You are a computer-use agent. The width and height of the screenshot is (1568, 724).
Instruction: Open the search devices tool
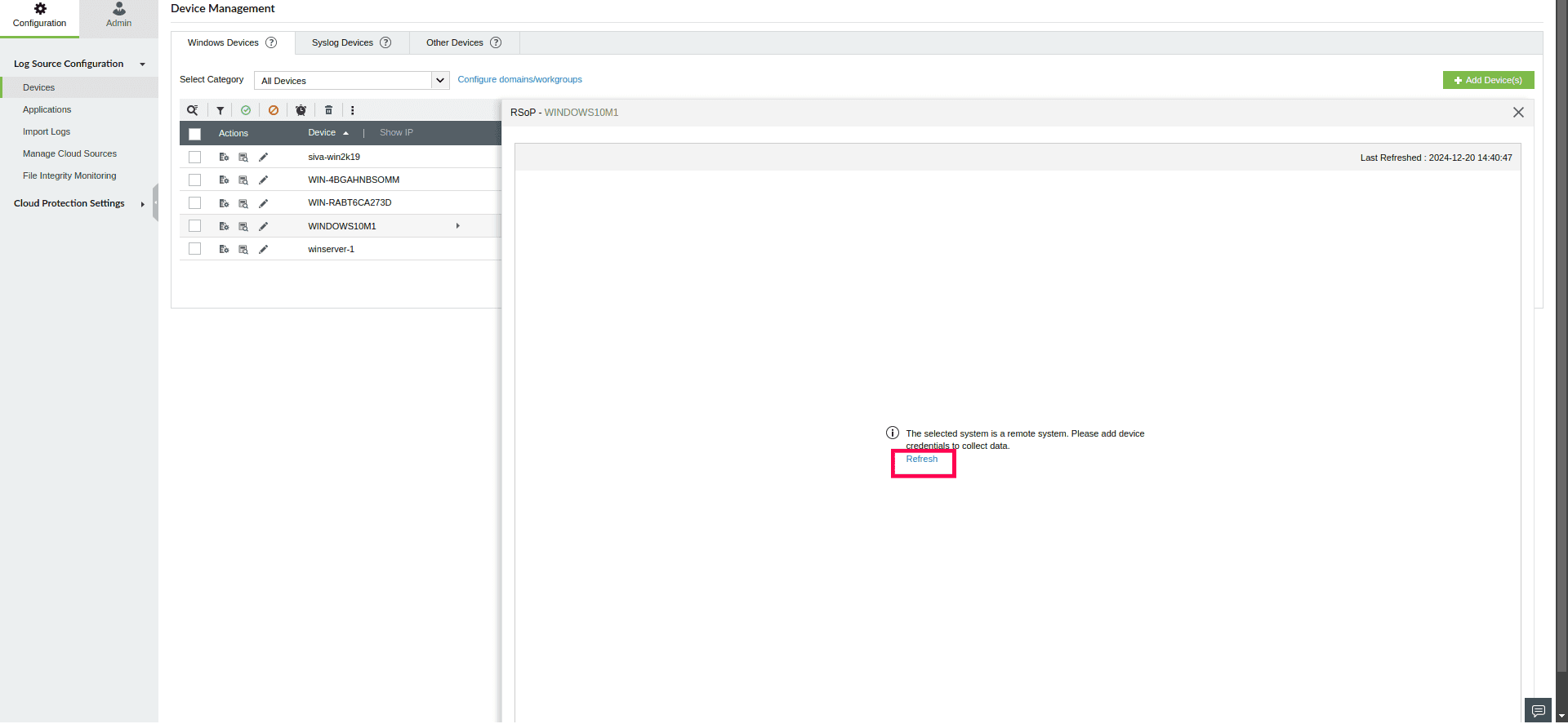click(x=193, y=110)
